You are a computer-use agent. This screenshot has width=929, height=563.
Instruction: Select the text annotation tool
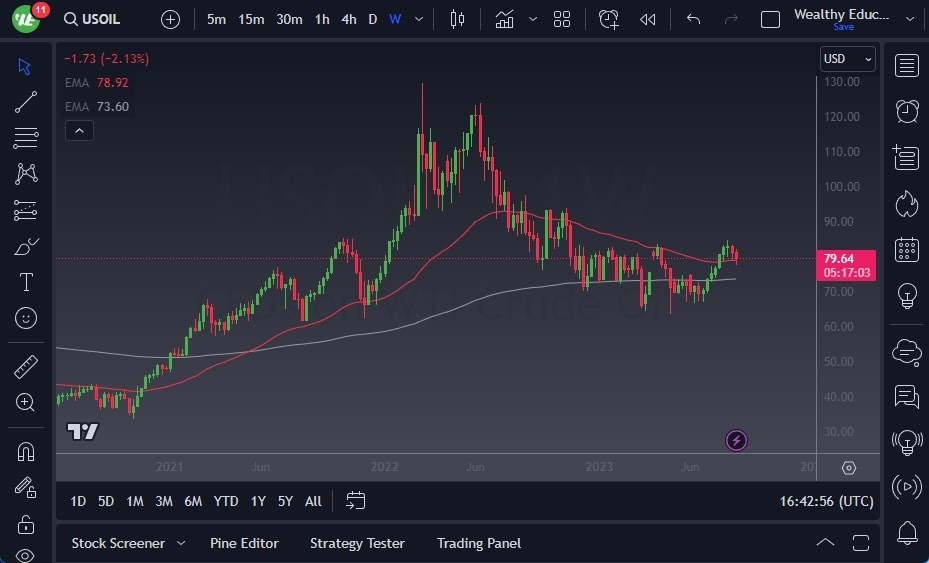click(x=26, y=282)
